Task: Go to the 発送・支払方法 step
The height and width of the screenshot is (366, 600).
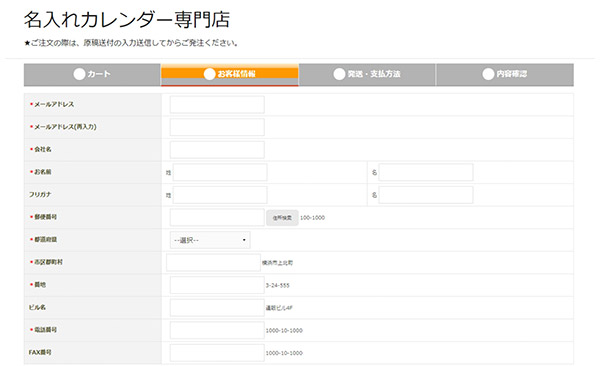Action: coord(367,74)
